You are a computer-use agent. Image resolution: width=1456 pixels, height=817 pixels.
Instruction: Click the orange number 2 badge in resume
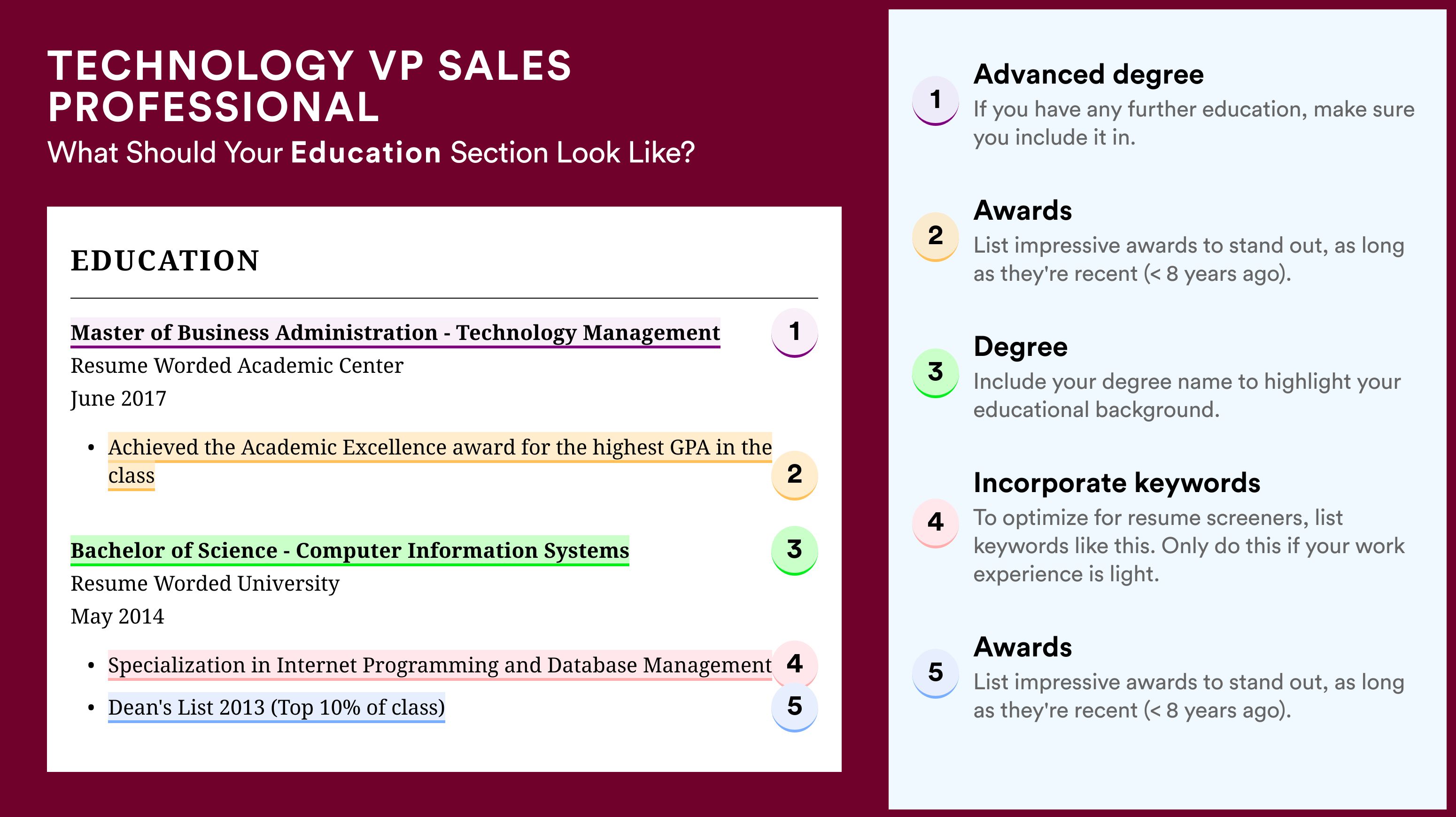pyautogui.click(x=794, y=475)
